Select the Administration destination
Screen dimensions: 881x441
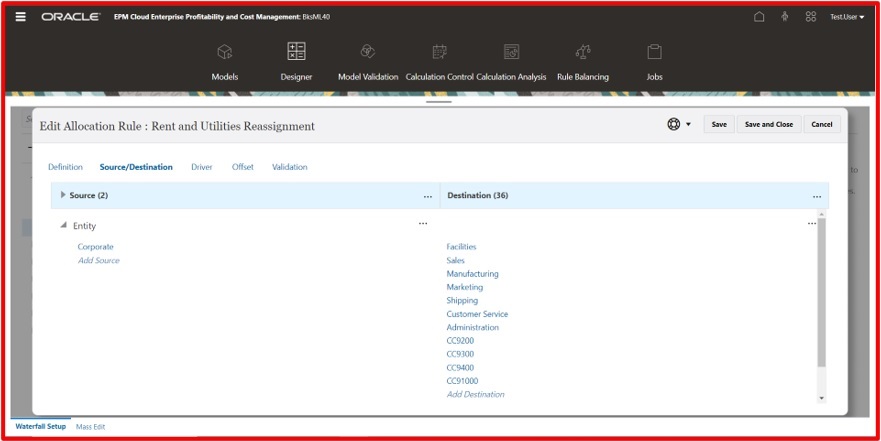(473, 327)
